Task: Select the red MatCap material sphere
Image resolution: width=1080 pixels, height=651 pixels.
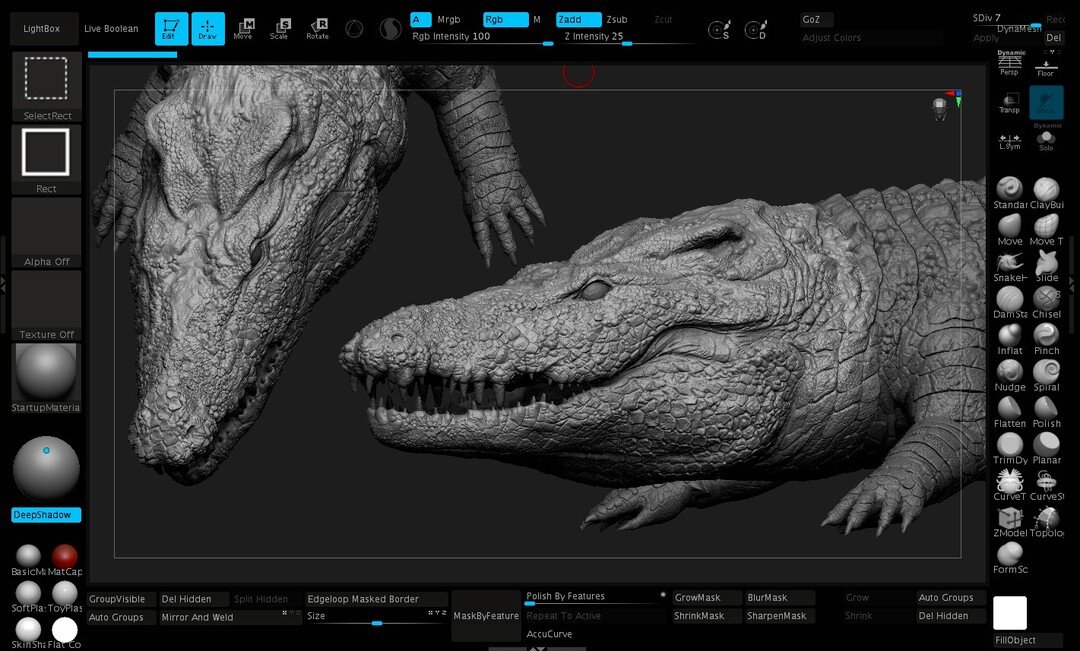Action: click(65, 556)
